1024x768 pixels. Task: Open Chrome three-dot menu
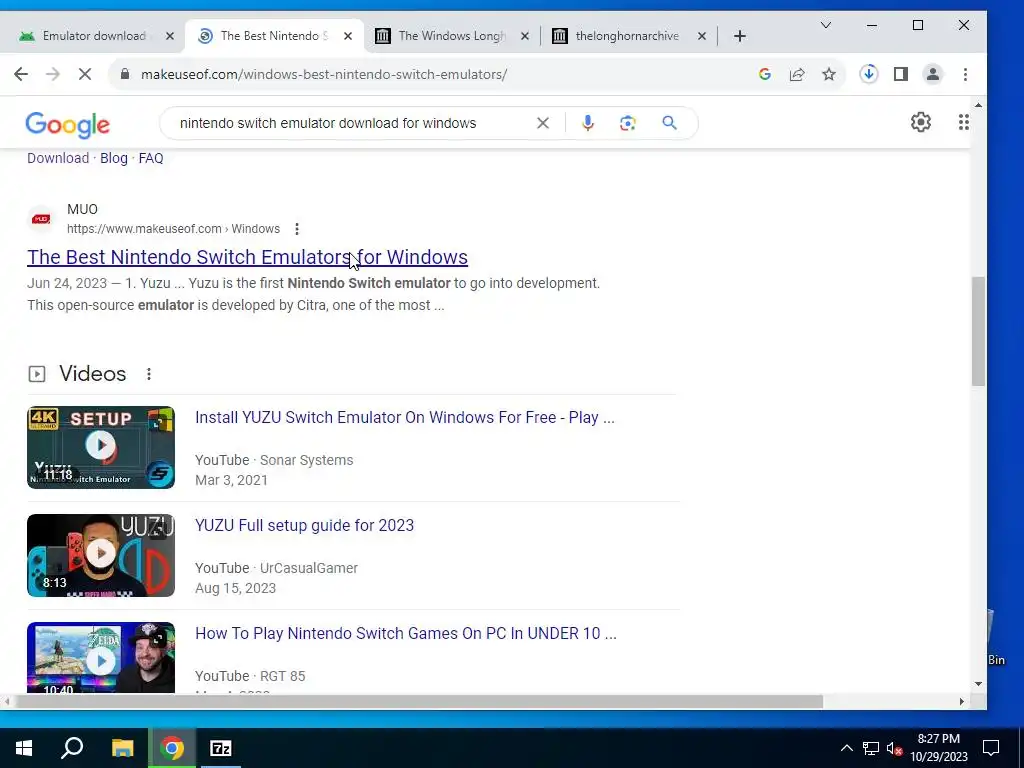965,74
